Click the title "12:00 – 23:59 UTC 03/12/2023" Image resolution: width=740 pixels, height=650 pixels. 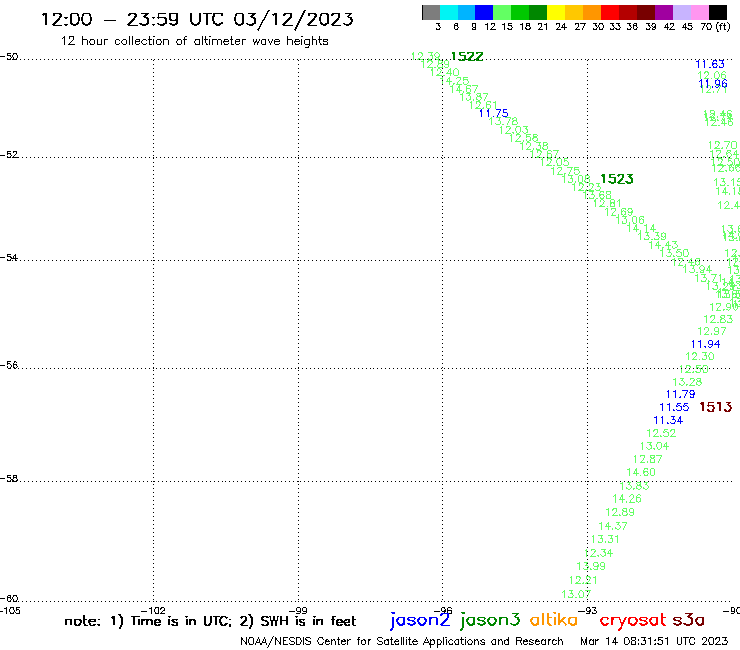click(197, 20)
